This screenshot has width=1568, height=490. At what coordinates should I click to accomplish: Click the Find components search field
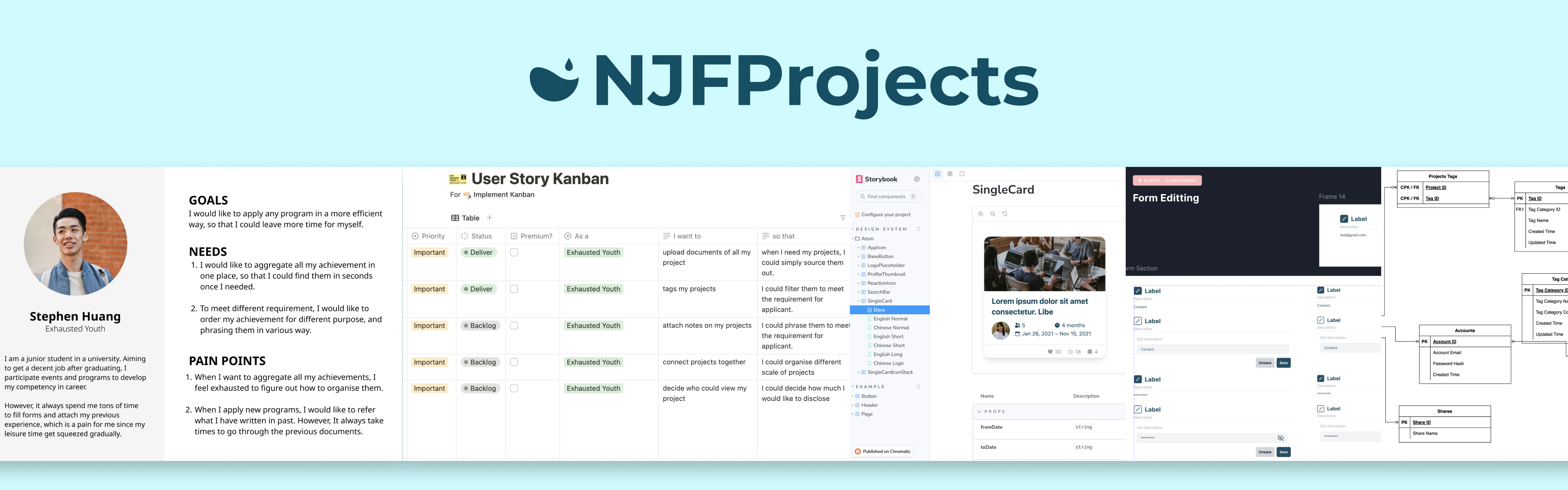click(x=889, y=197)
